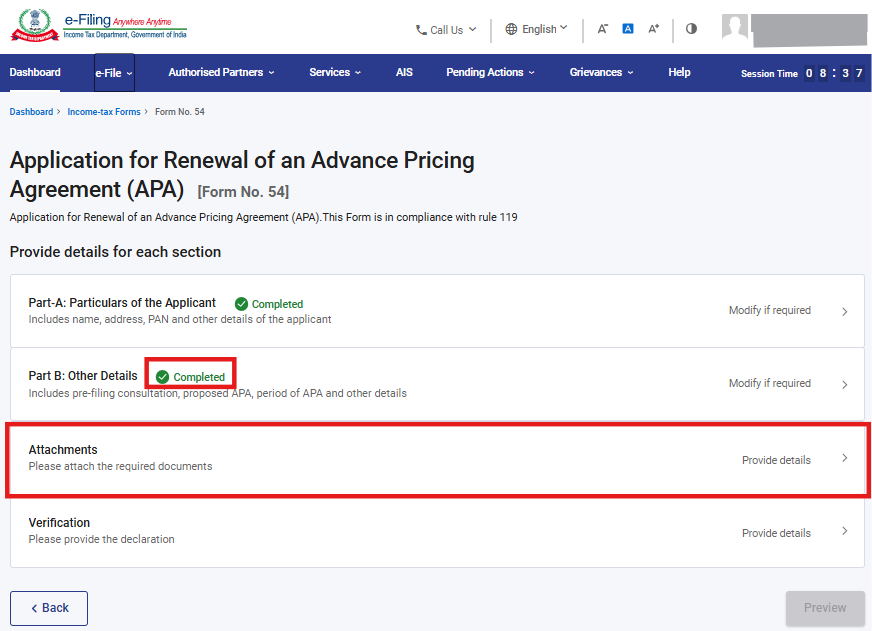Click the Income Tax Department e-Filing logo
This screenshot has height=631, width=872.
[98, 27]
